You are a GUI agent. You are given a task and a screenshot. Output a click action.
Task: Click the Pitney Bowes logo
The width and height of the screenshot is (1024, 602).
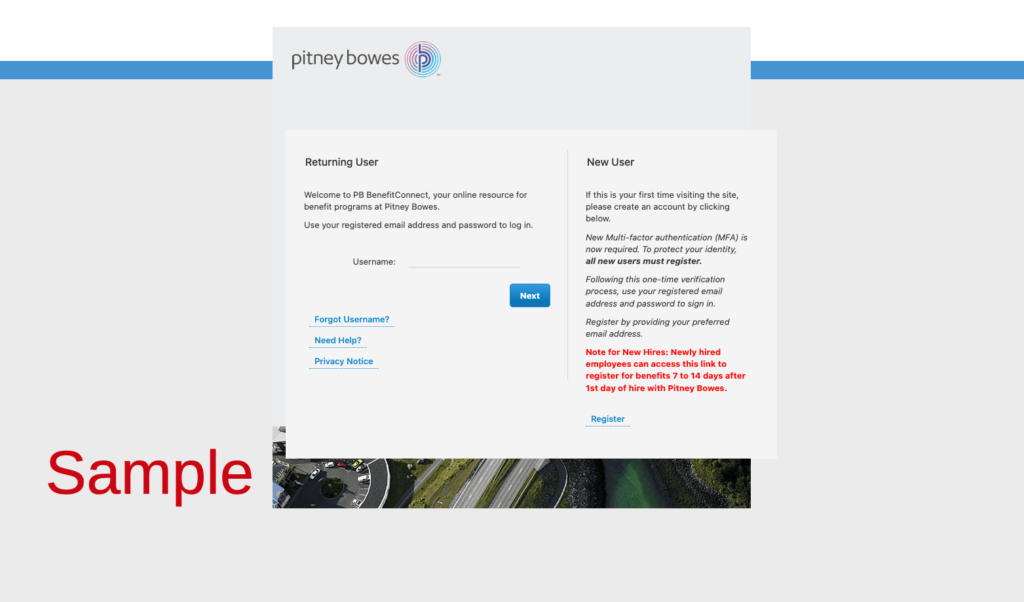point(366,59)
